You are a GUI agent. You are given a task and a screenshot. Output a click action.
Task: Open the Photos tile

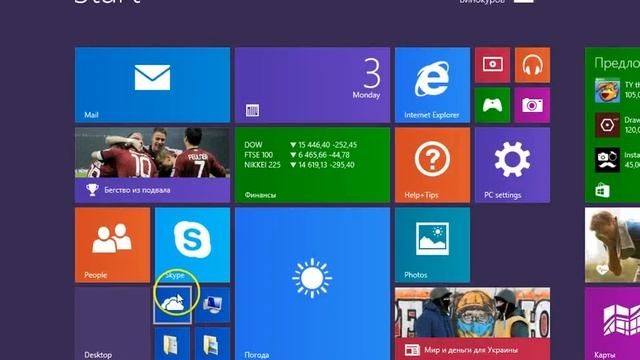(x=432, y=245)
